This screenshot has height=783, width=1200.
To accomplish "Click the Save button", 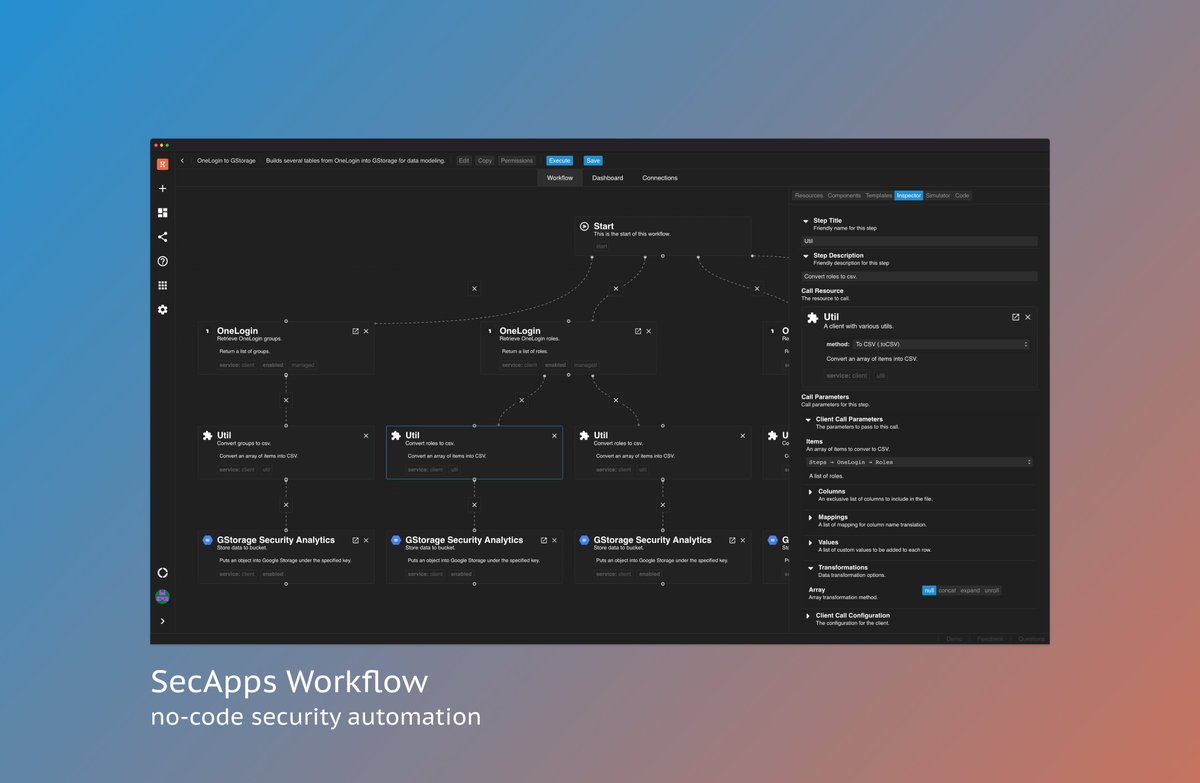I will pyautogui.click(x=593, y=161).
